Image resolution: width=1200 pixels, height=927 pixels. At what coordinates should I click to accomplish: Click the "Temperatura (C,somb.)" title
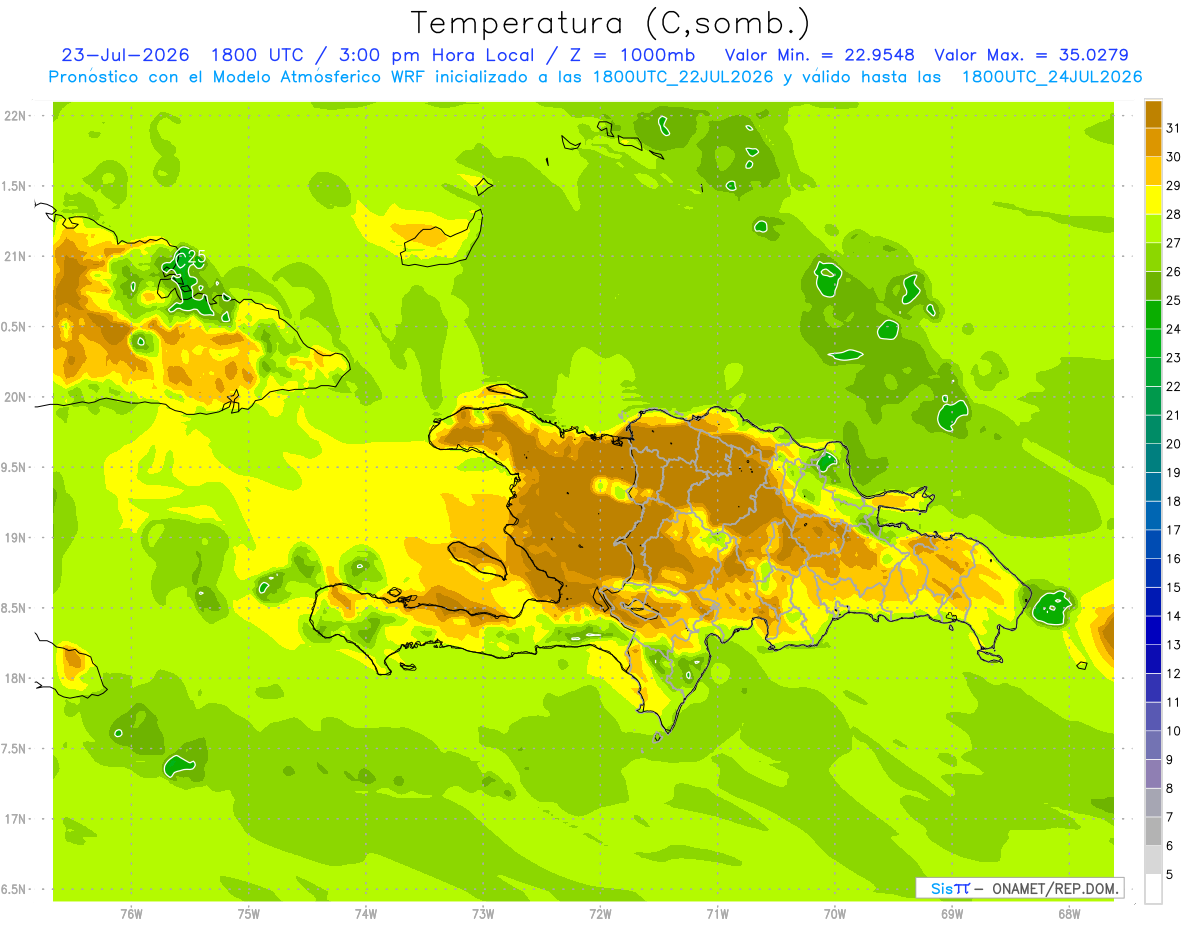pos(610,23)
